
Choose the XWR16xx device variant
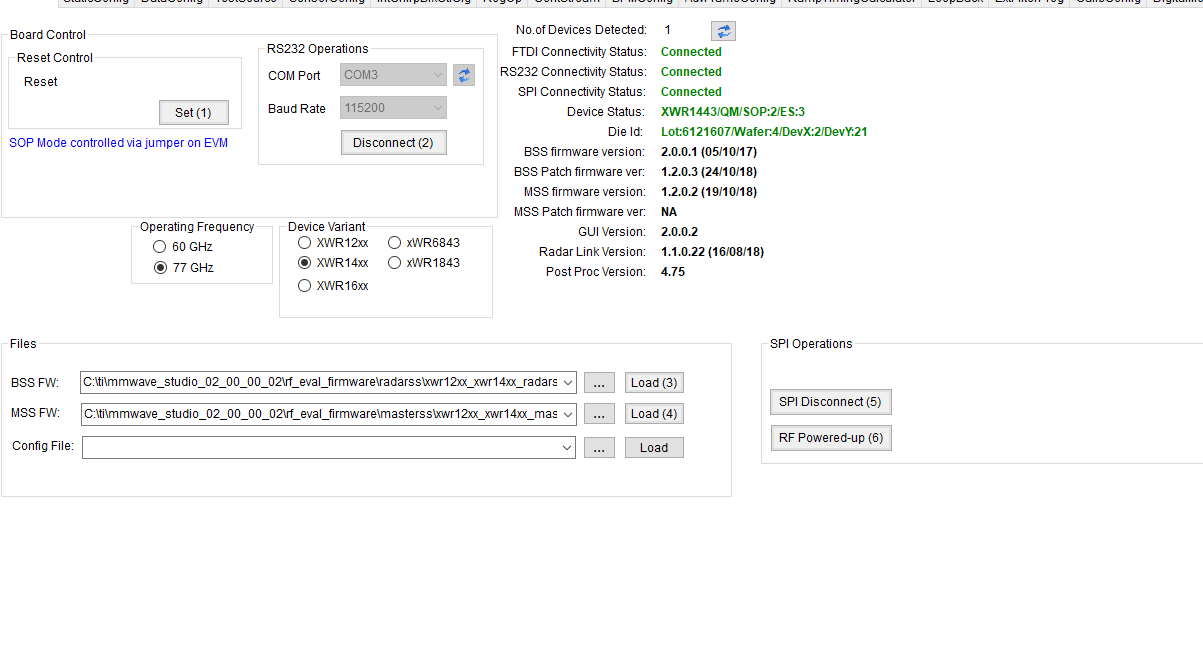point(303,285)
